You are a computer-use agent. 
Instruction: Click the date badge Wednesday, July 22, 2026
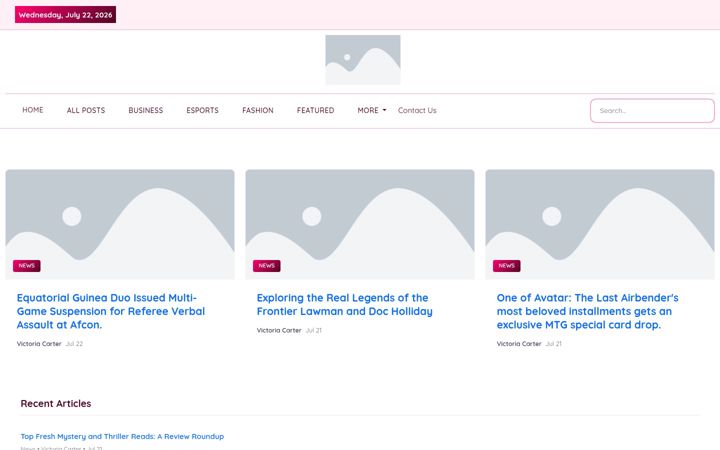coord(65,15)
